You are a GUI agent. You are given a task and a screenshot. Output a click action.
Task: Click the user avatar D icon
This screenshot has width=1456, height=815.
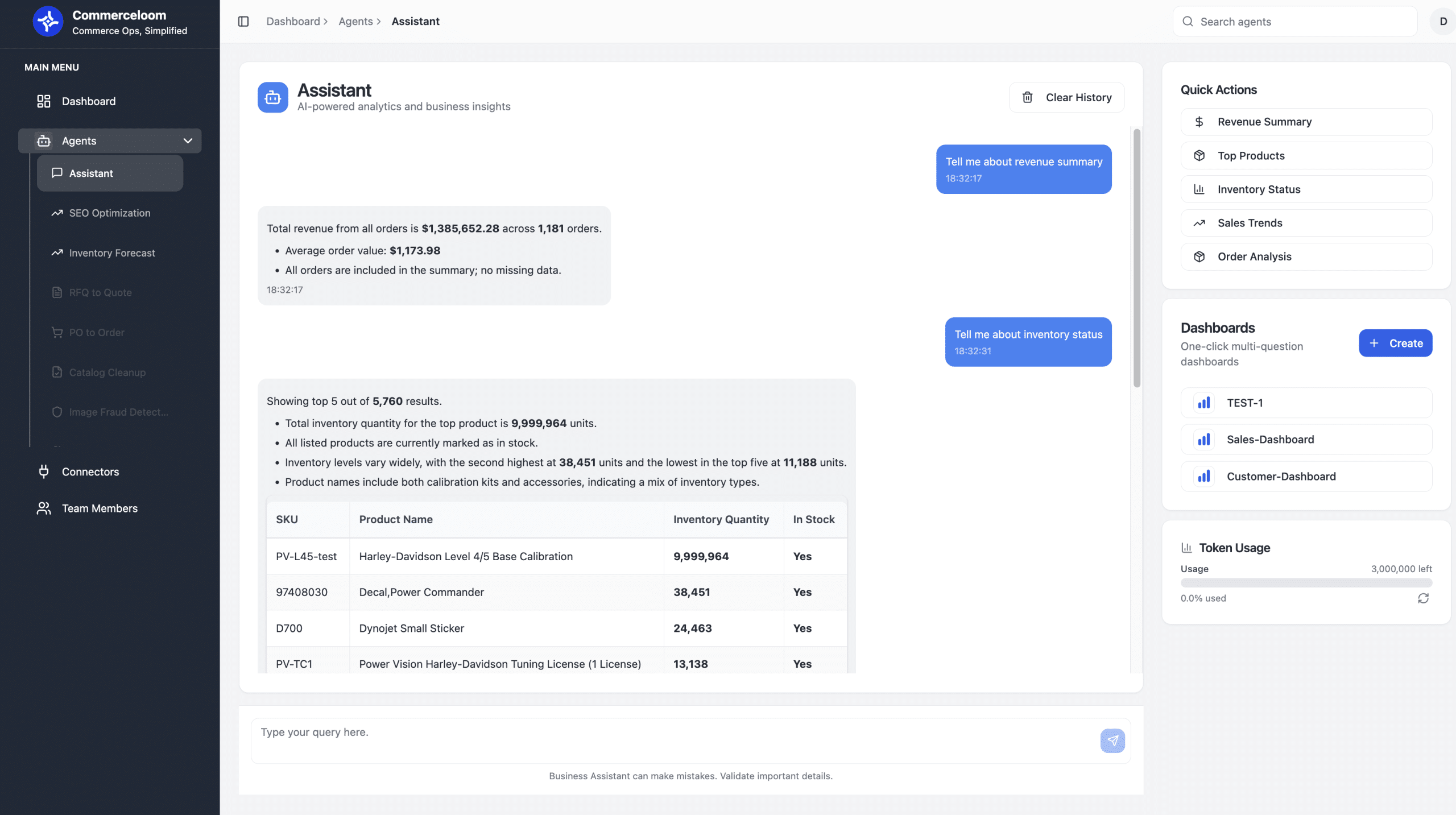pos(1443,22)
